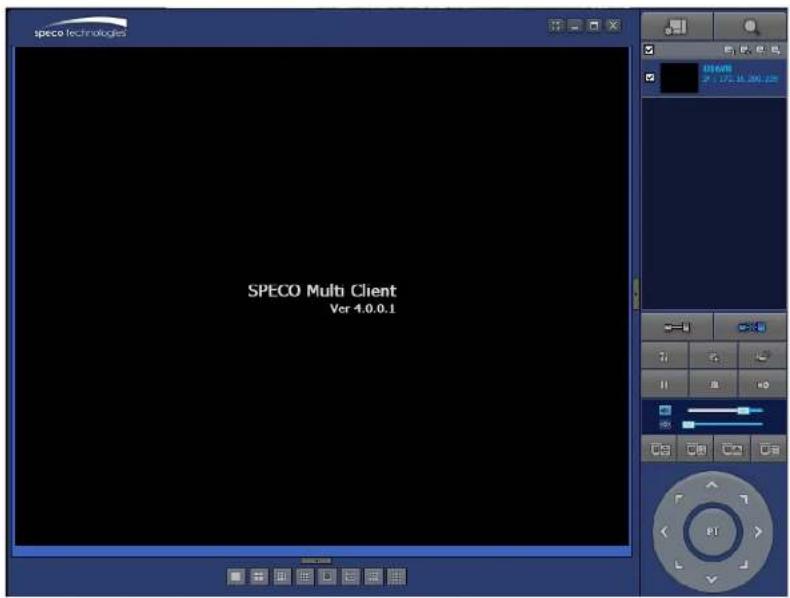Click the rightmost small device-list toolbar icon
790x598 pixels.
(775, 50)
